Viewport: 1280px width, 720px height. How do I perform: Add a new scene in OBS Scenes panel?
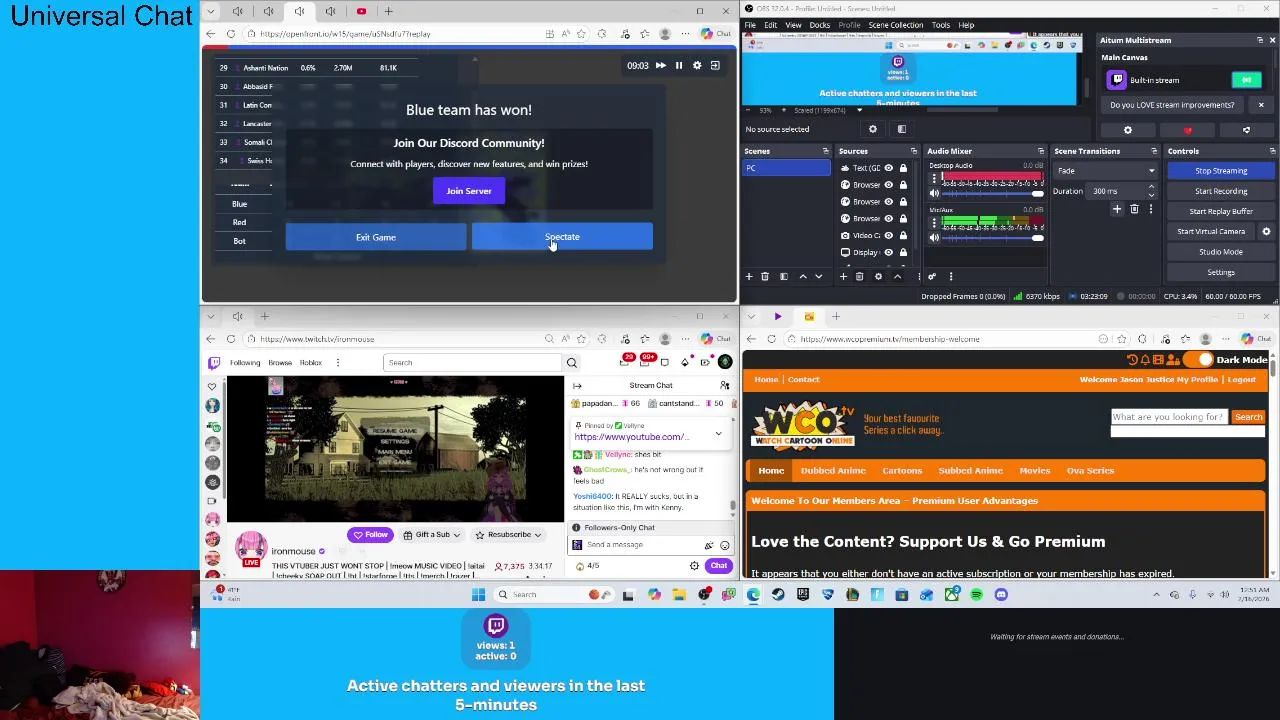(749, 276)
